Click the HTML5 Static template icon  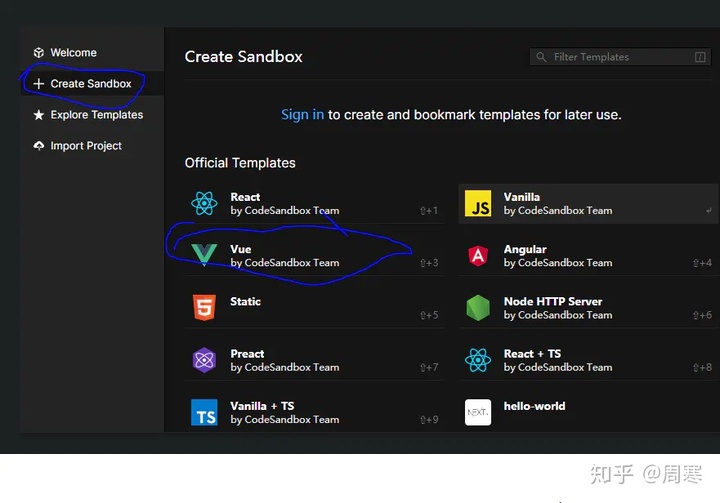click(204, 307)
